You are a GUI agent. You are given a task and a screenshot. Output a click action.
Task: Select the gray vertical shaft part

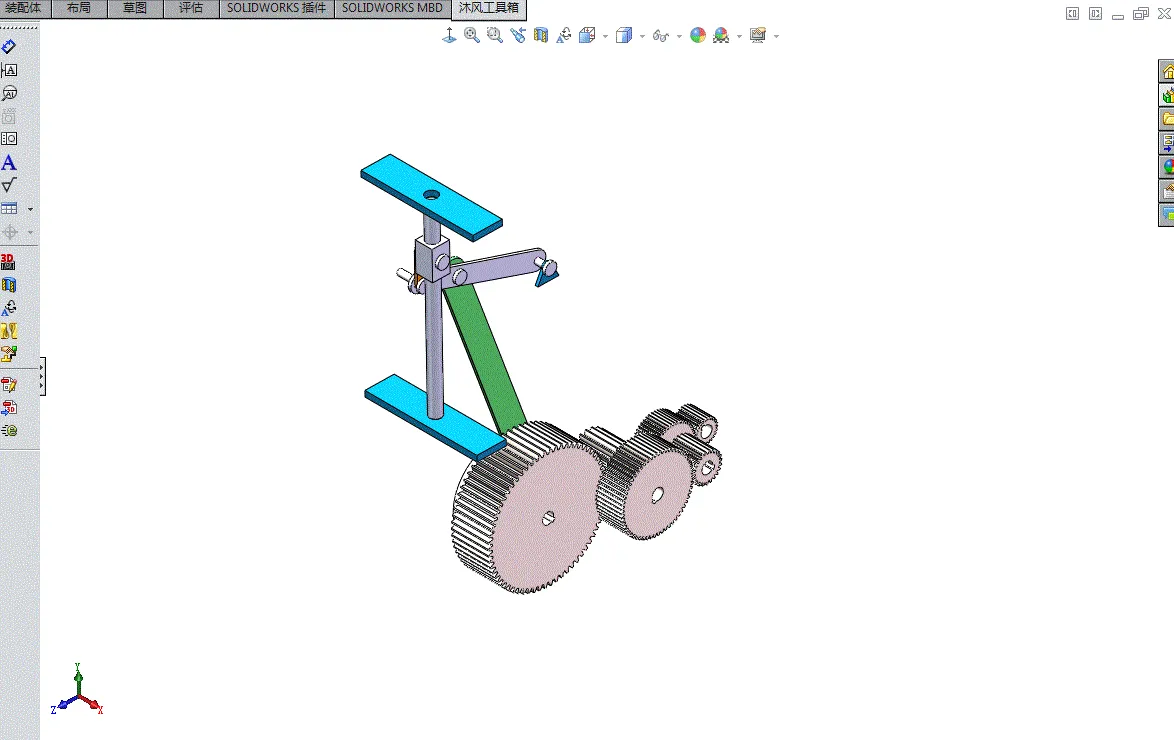pyautogui.click(x=435, y=345)
